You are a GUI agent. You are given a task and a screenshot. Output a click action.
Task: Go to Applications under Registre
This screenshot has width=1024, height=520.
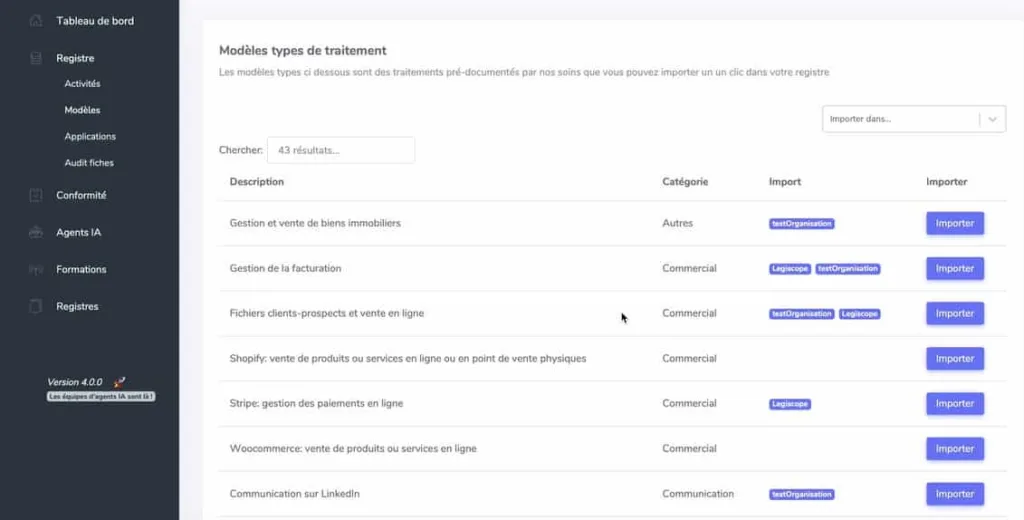pos(90,136)
